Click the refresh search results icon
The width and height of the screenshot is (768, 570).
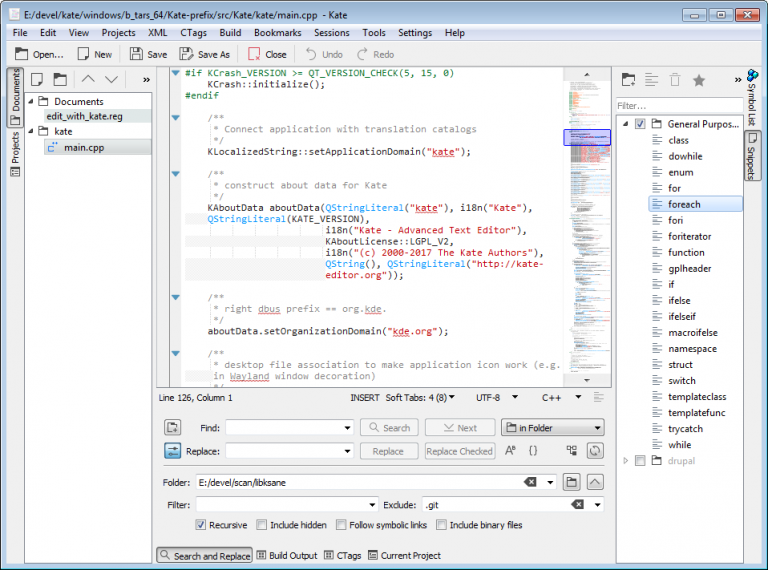pyautogui.click(x=595, y=451)
